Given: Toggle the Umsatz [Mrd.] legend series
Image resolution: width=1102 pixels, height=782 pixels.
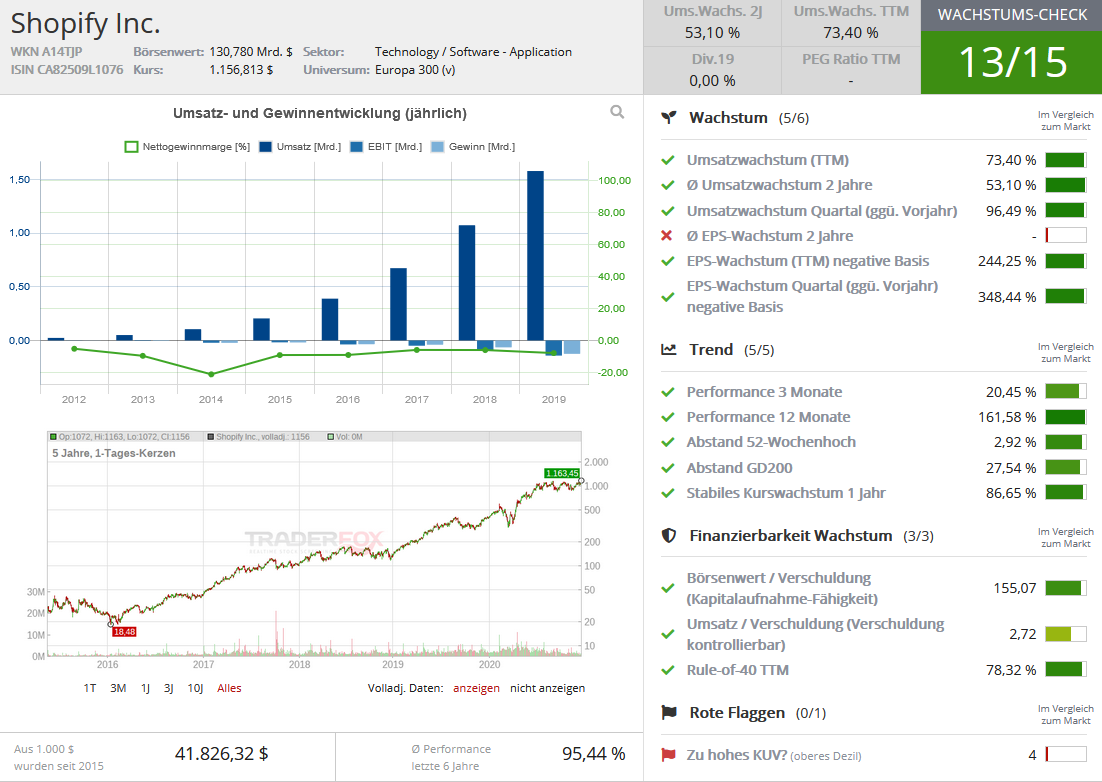Looking at the screenshot, I should click(300, 147).
